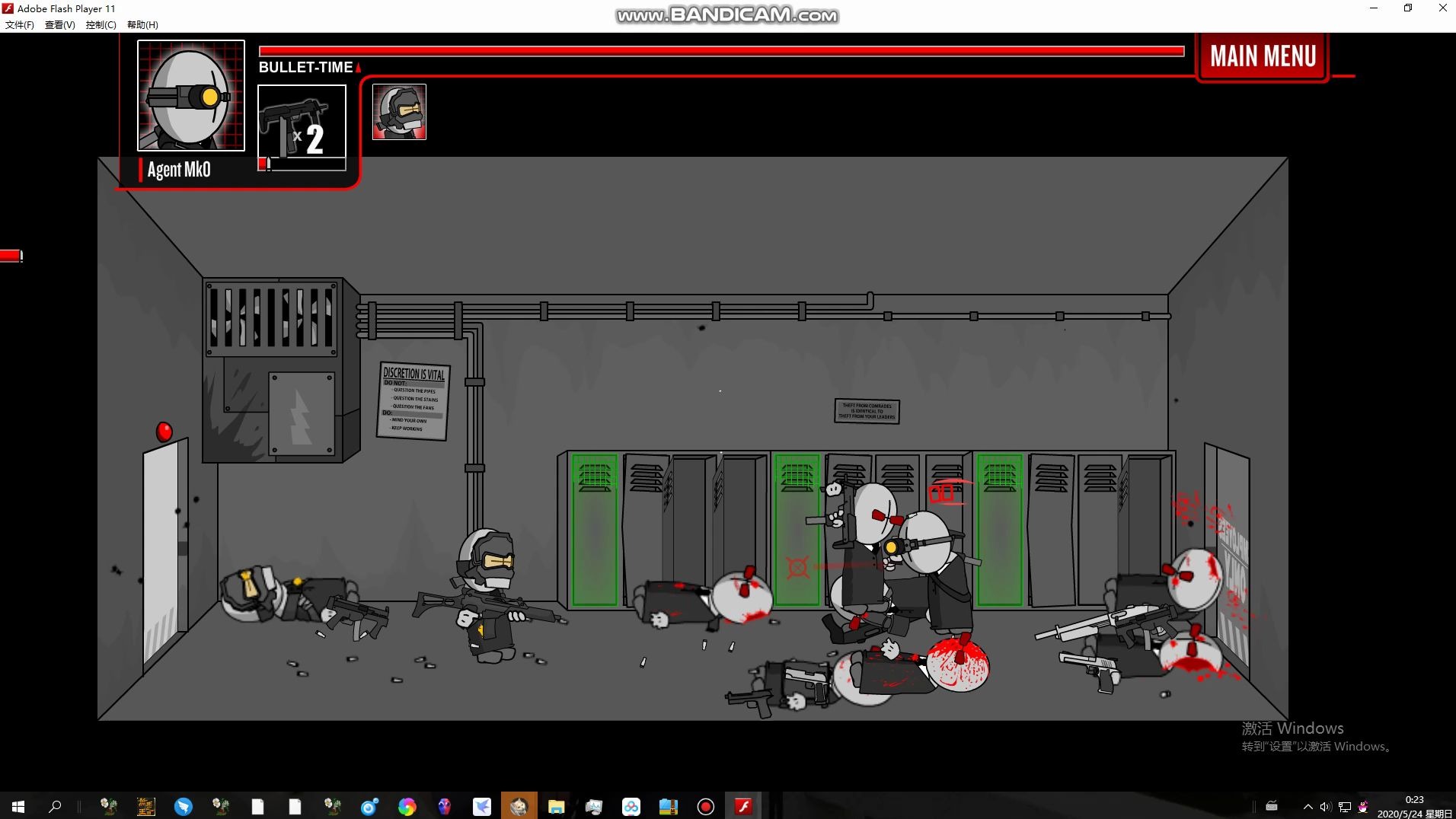Image resolution: width=1456 pixels, height=819 pixels.
Task: Open the Windows Start menu
Action: [x=18, y=806]
